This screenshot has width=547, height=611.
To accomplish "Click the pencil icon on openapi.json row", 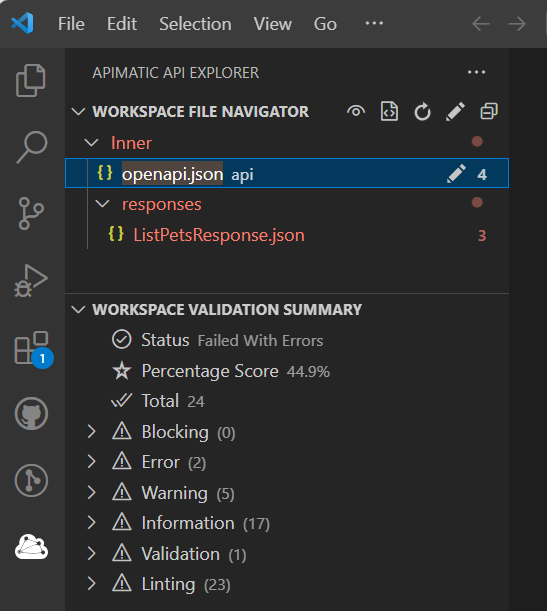I will coord(456,173).
